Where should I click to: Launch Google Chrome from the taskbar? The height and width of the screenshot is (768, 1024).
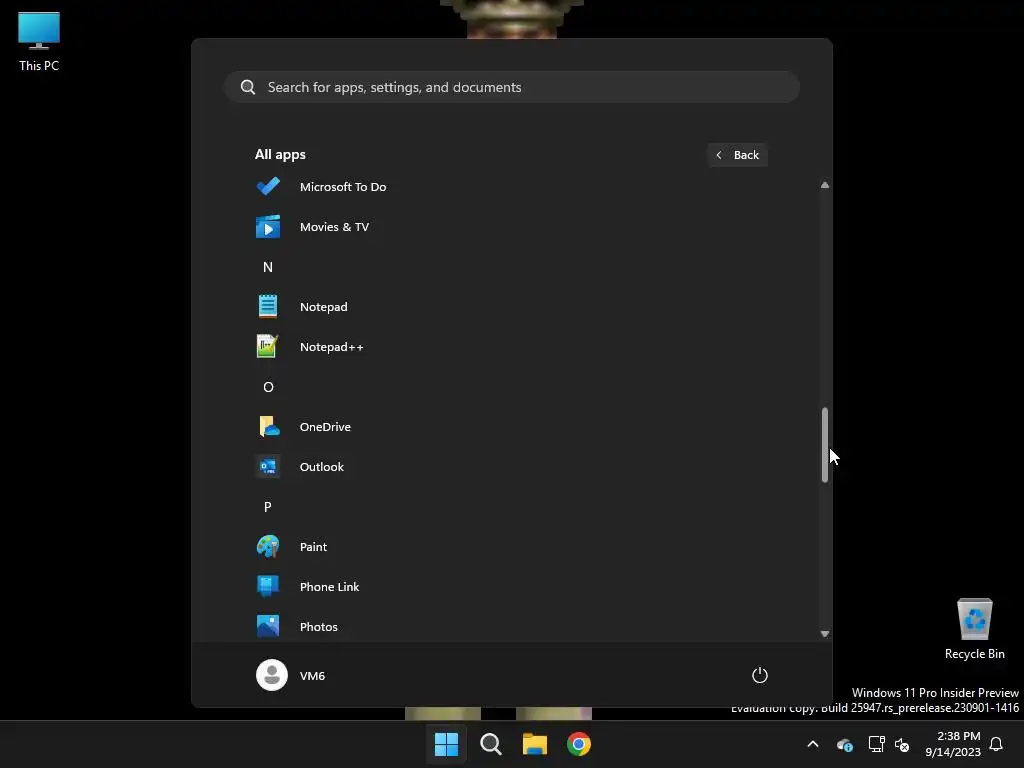579,744
